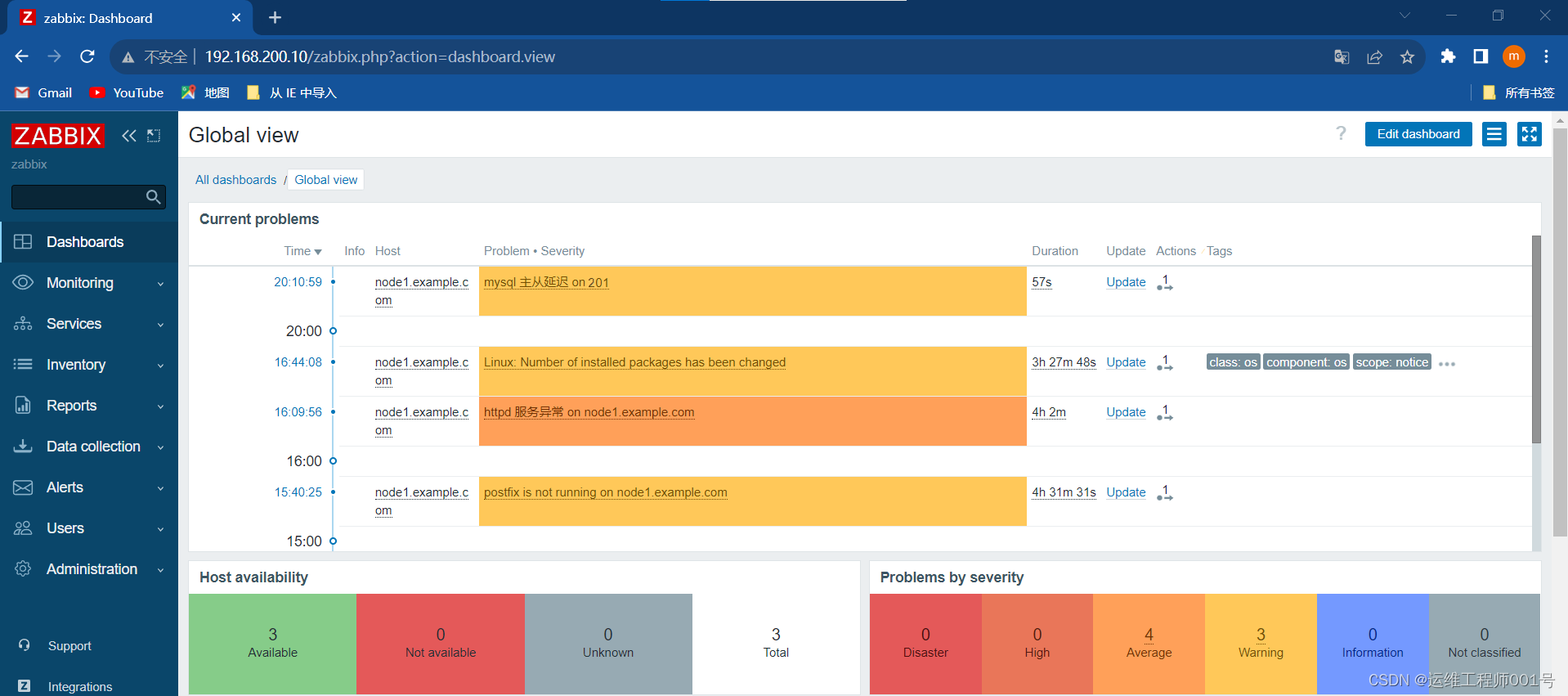This screenshot has width=1568, height=696.
Task: Show more tags via the three-dots icon
Action: tap(1447, 364)
